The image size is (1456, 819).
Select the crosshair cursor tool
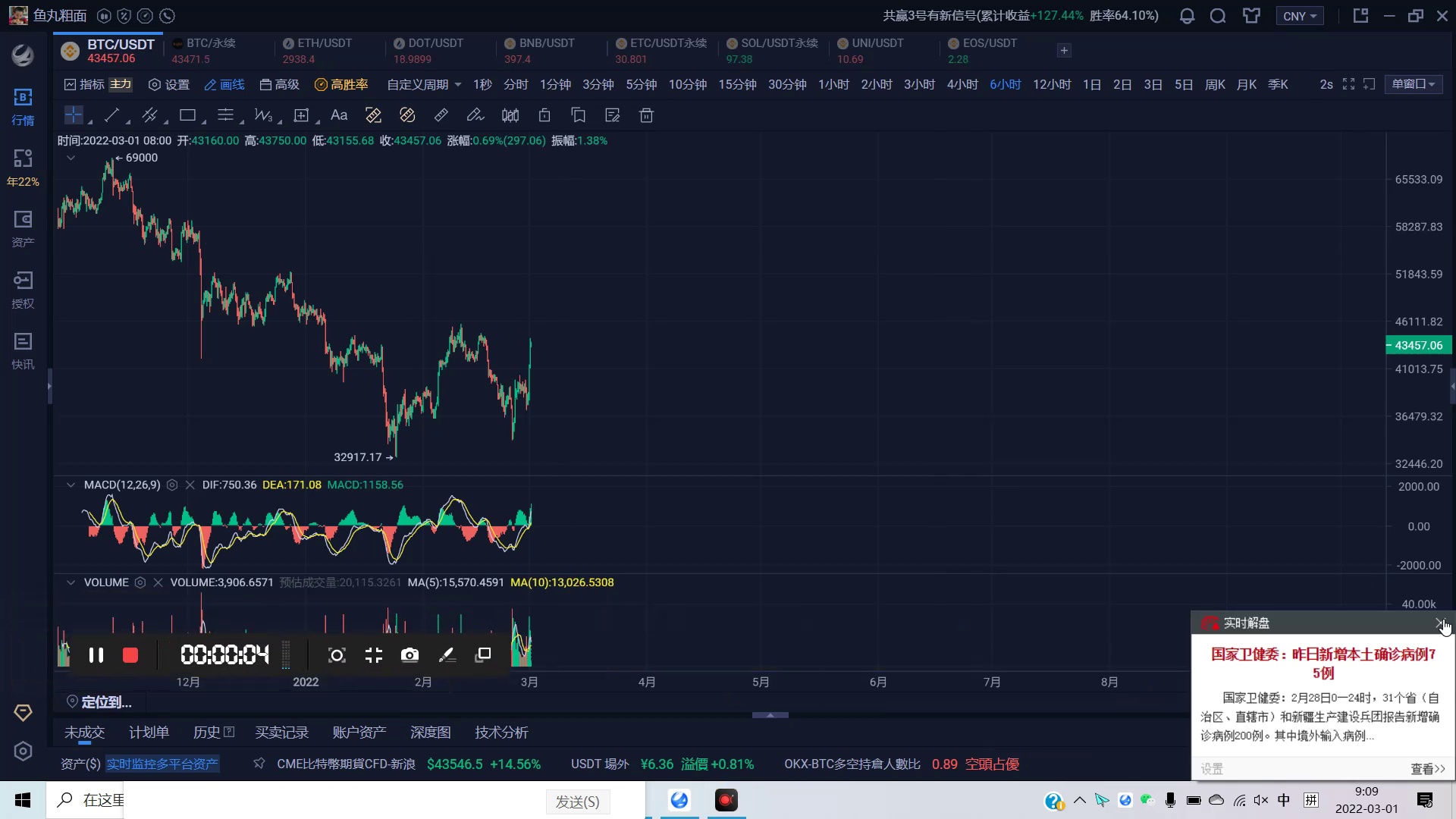click(x=74, y=115)
